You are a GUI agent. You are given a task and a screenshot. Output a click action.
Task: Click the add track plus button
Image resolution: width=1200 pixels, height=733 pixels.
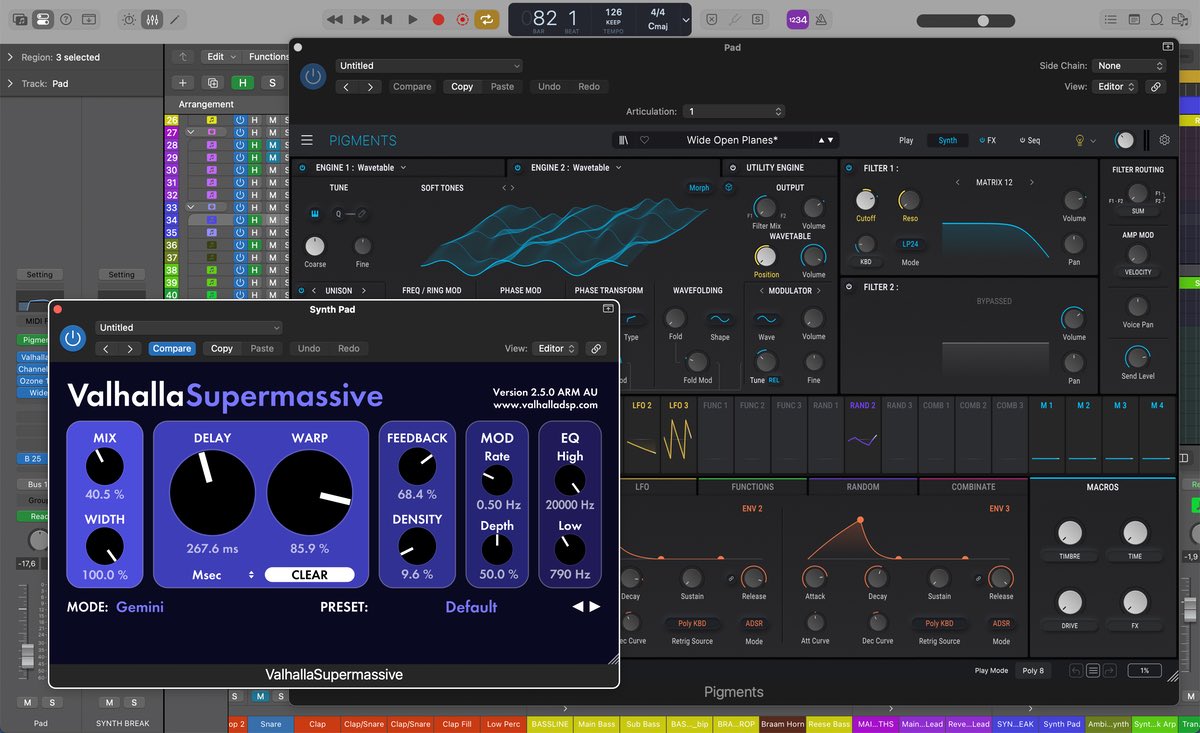click(x=183, y=83)
